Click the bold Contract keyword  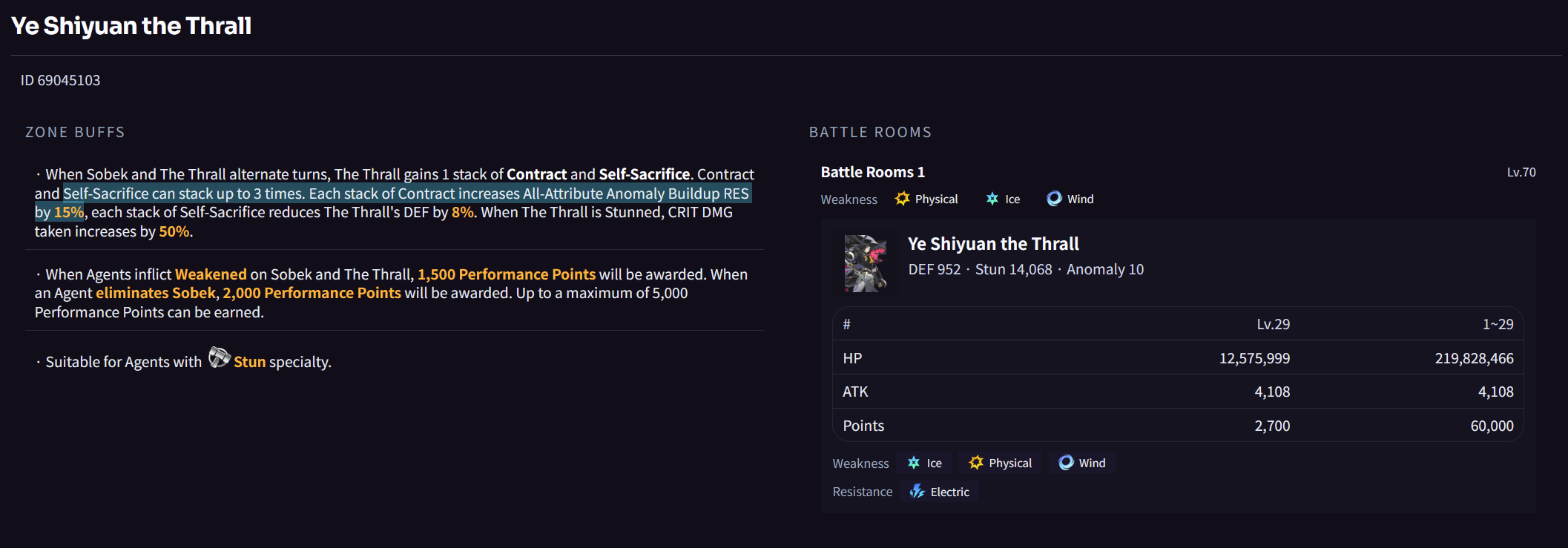(x=536, y=174)
